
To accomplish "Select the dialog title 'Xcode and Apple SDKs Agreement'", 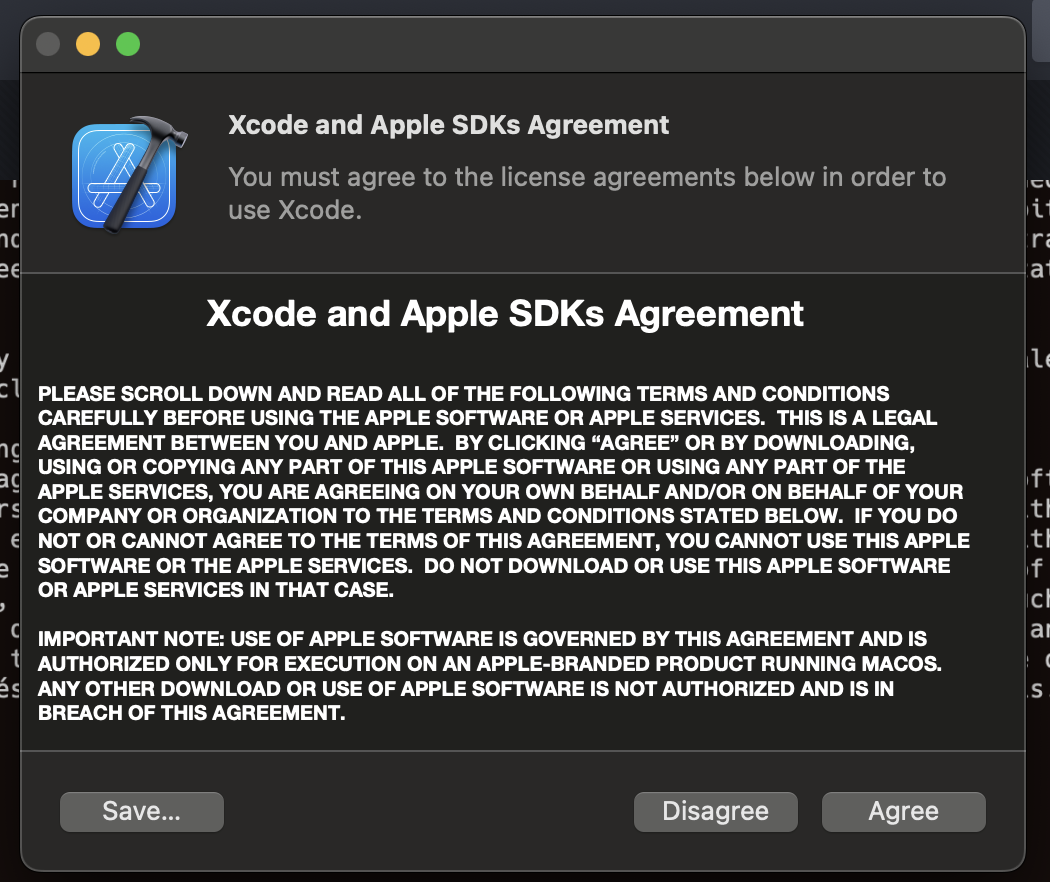I will 449,124.
